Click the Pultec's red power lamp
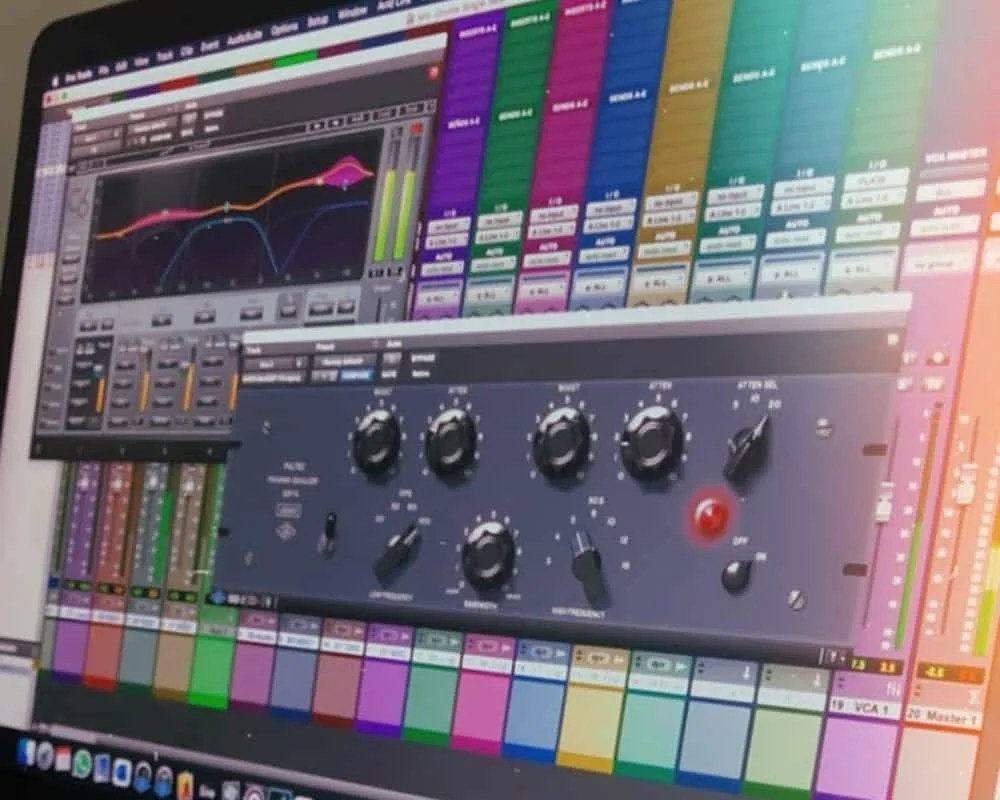The image size is (1000, 800). [710, 515]
